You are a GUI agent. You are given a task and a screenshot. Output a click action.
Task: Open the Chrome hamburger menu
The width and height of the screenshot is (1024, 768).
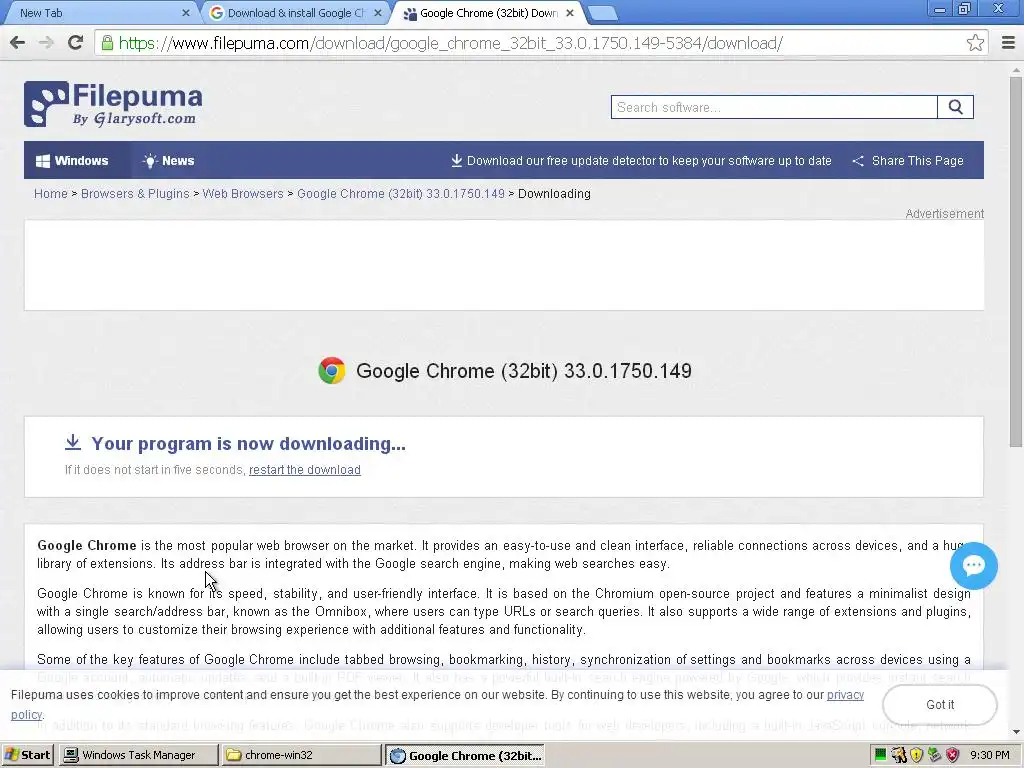click(1008, 43)
